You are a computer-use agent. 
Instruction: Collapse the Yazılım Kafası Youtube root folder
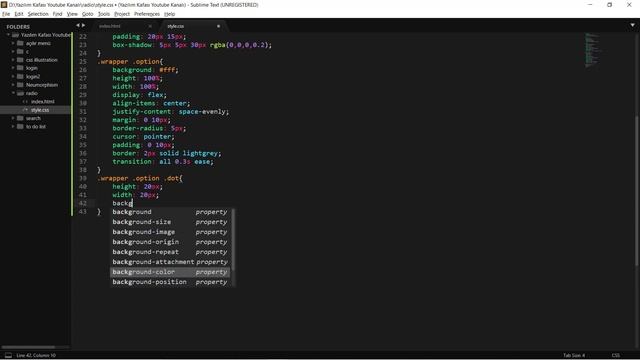(x=9, y=35)
